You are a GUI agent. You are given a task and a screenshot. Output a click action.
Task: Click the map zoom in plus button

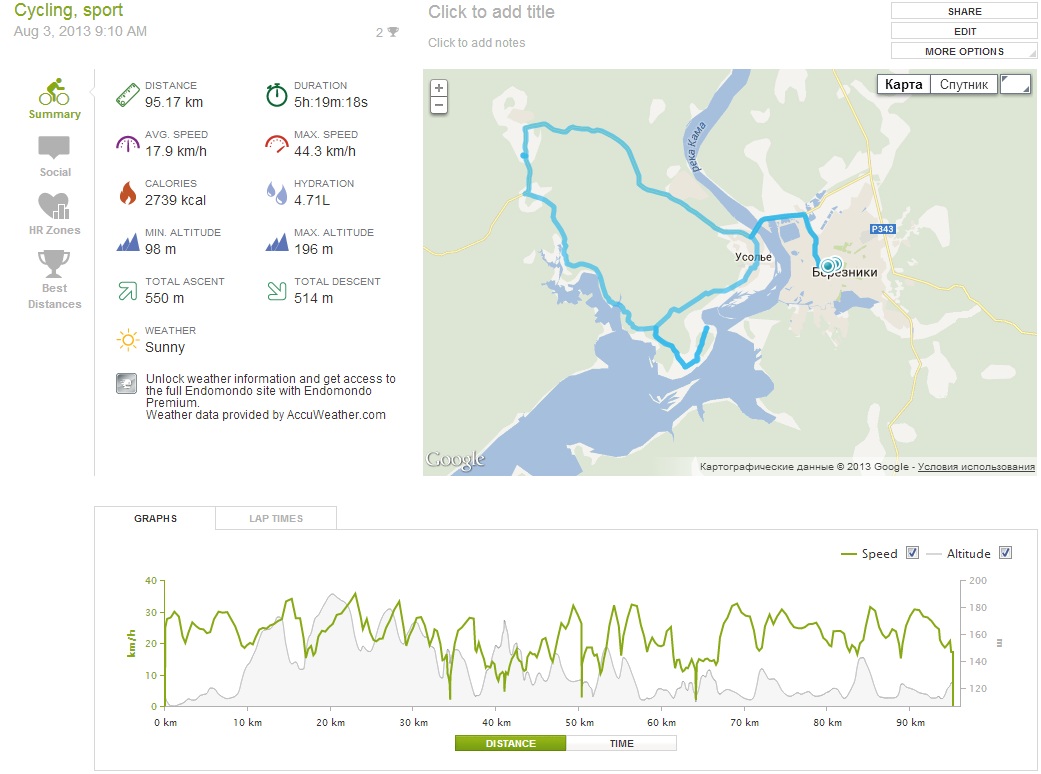[439, 88]
